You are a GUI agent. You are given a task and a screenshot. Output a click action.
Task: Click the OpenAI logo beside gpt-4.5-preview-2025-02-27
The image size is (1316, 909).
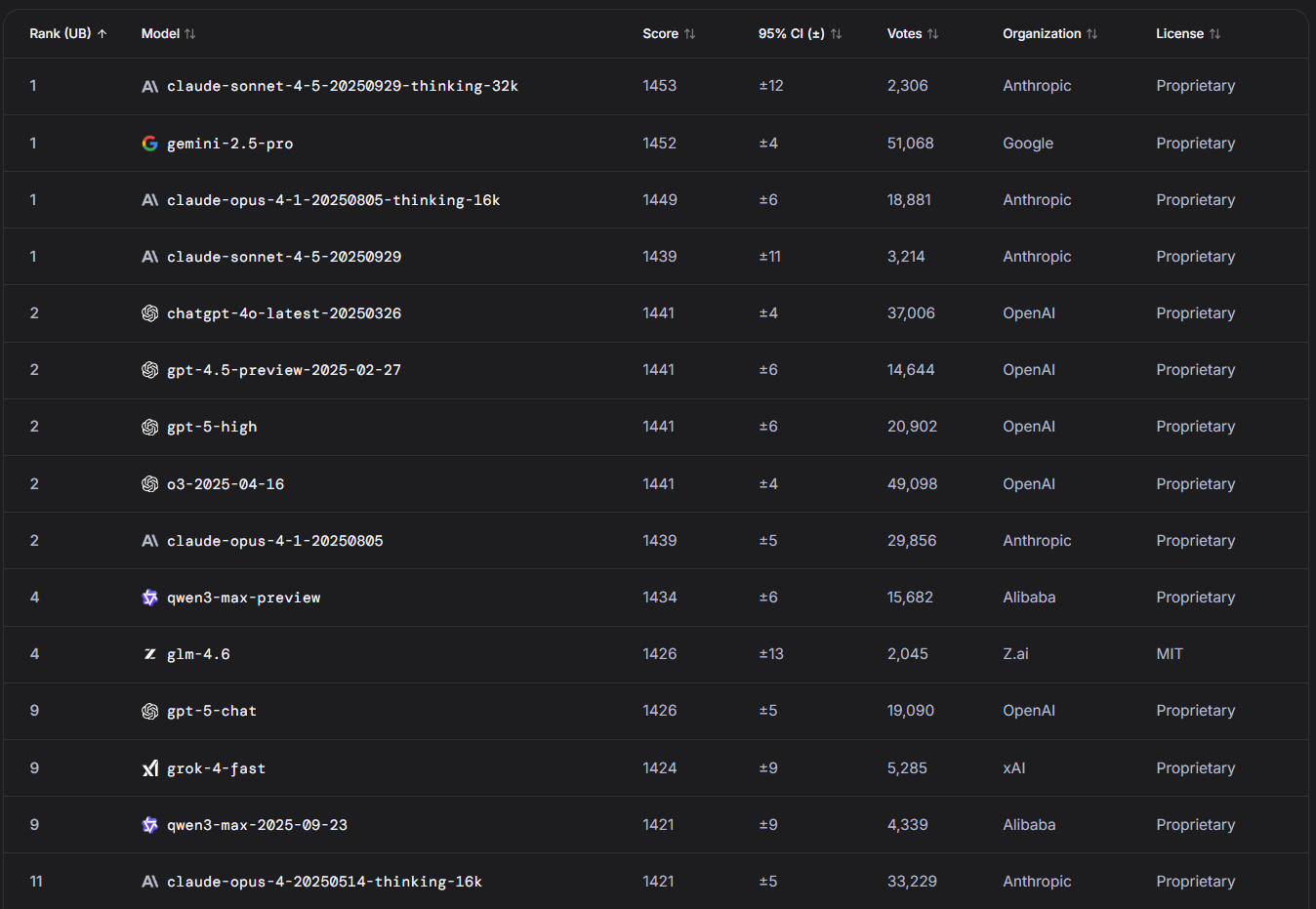150,370
